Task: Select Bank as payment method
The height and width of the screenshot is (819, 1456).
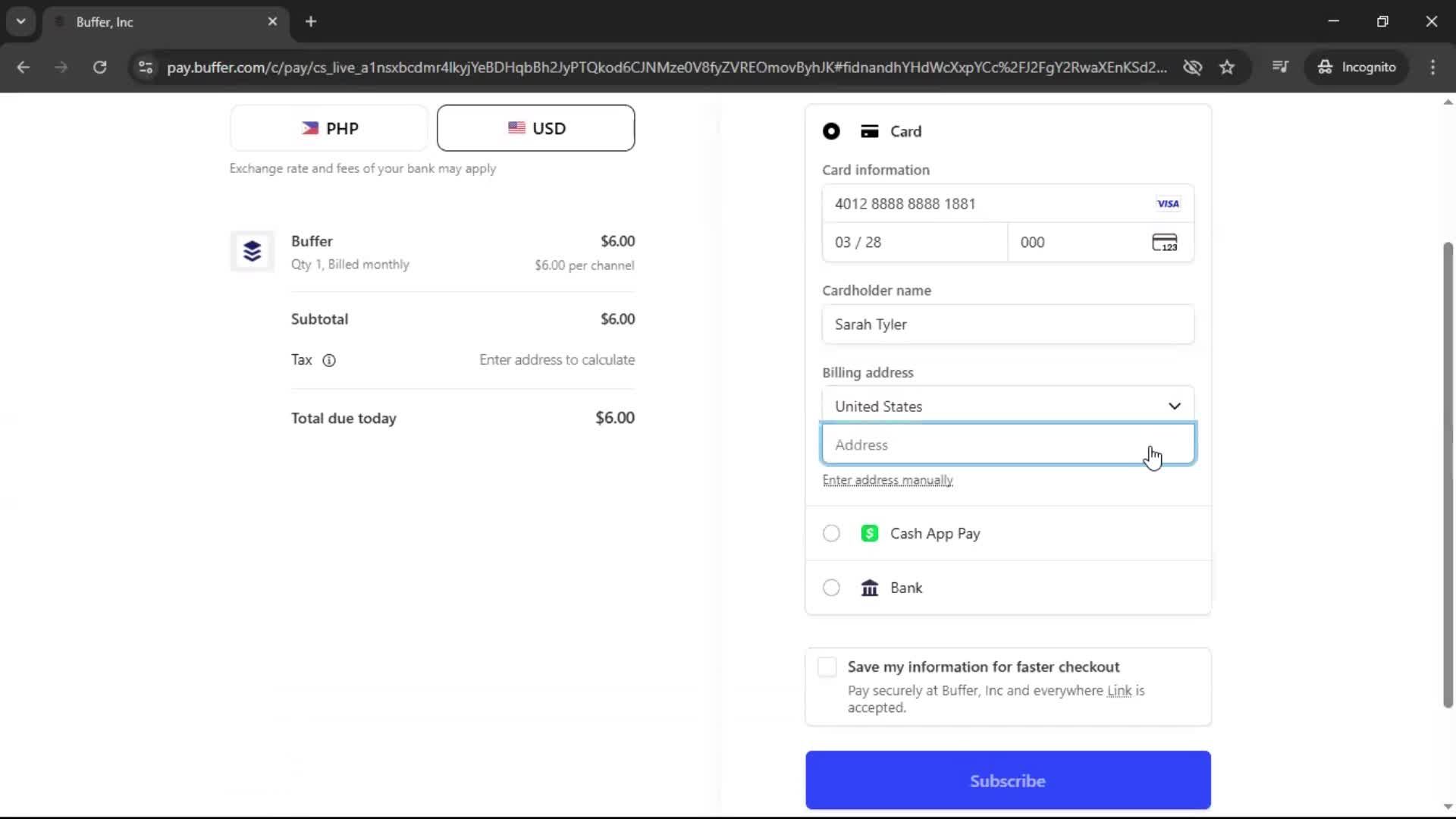Action: click(x=830, y=588)
